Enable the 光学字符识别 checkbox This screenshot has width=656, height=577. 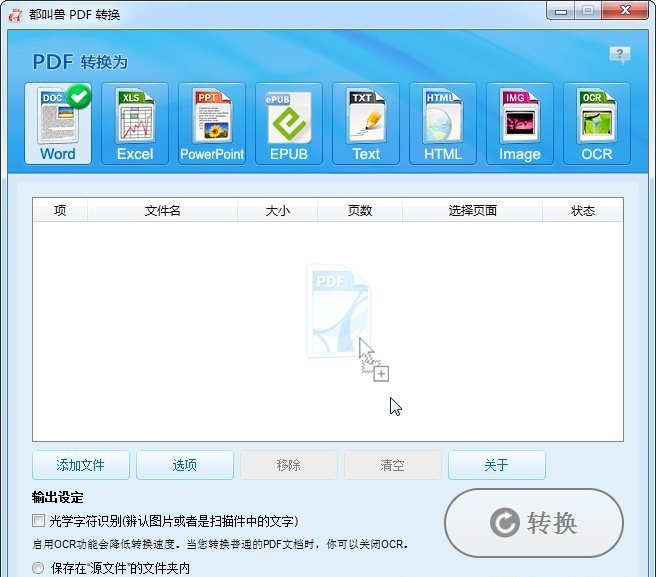[39, 521]
